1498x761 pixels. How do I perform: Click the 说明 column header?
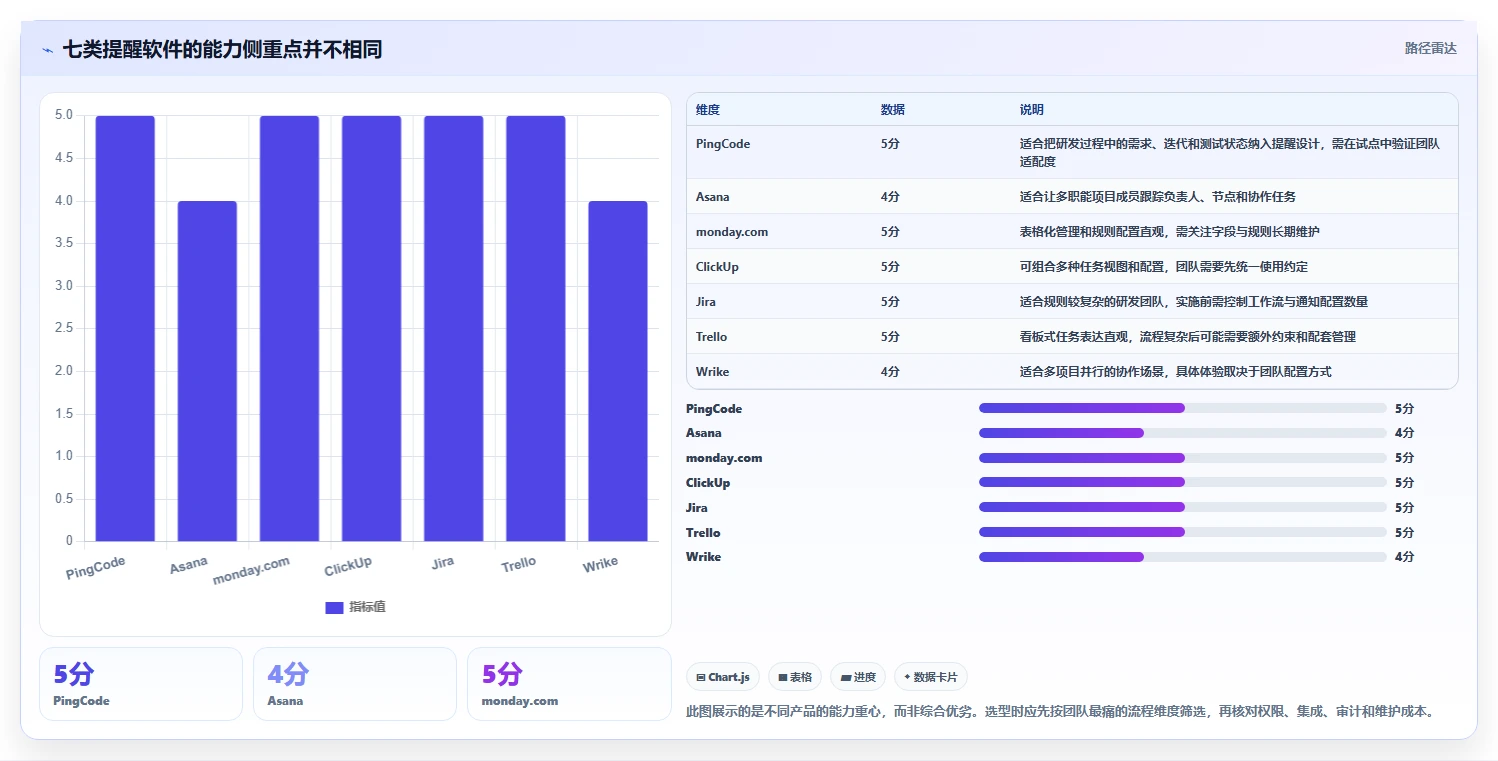(x=1032, y=110)
